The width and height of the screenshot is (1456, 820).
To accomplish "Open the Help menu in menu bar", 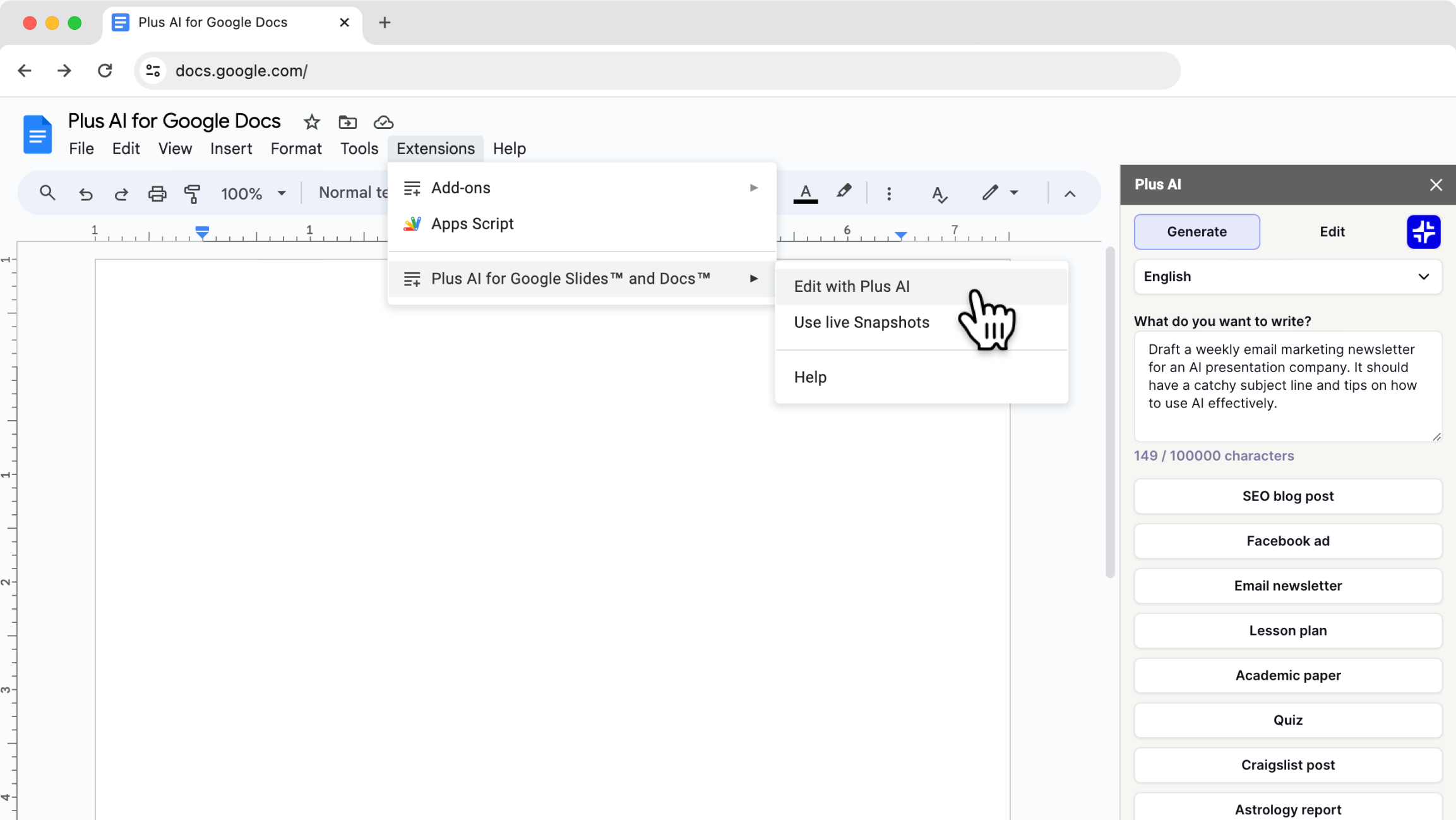I will click(x=509, y=148).
